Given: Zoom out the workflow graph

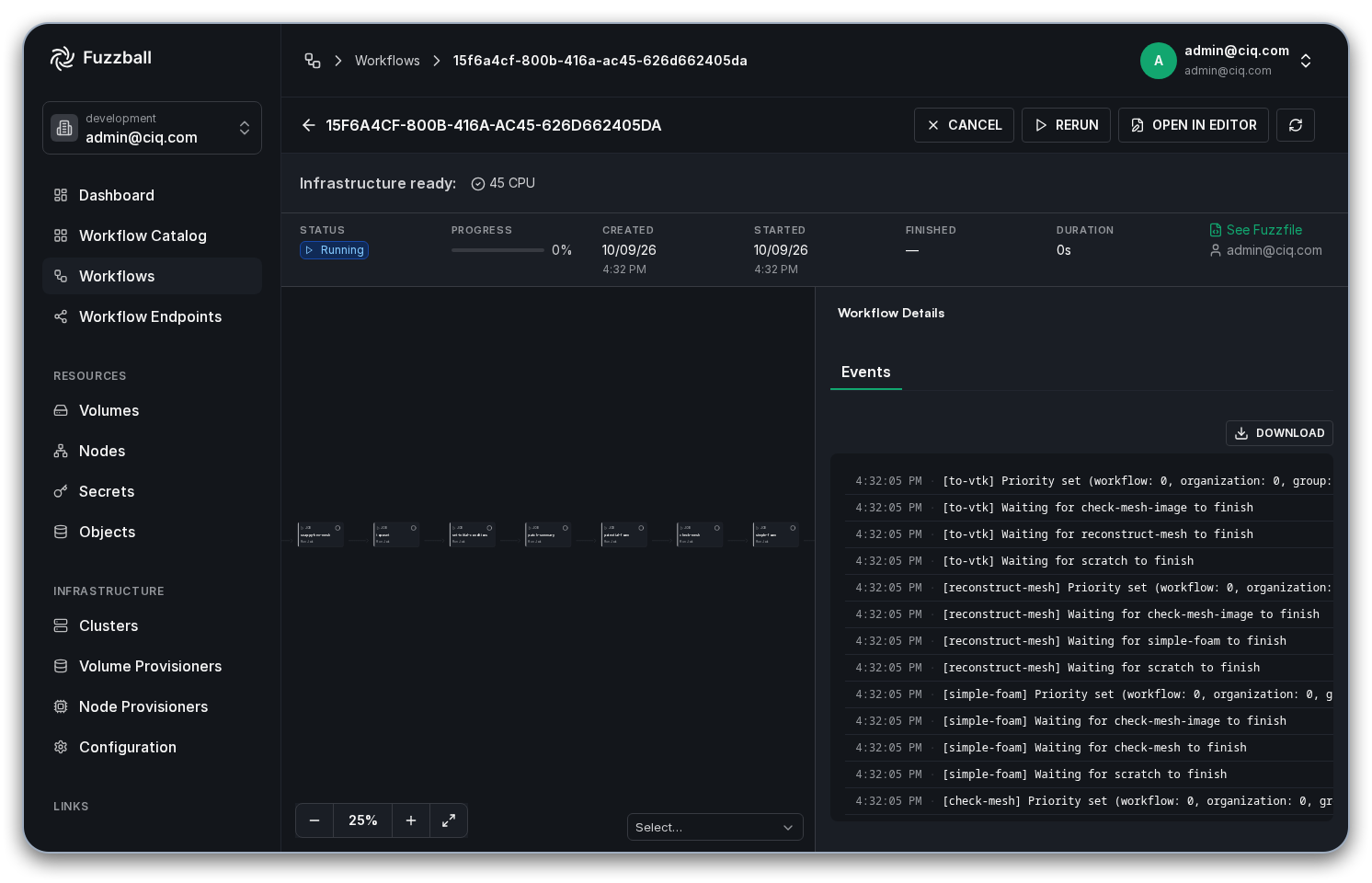Looking at the screenshot, I should [314, 820].
